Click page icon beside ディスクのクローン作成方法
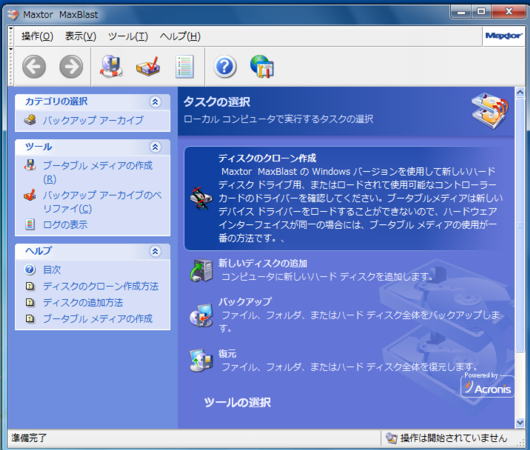The width and height of the screenshot is (530, 450). click(x=30, y=286)
